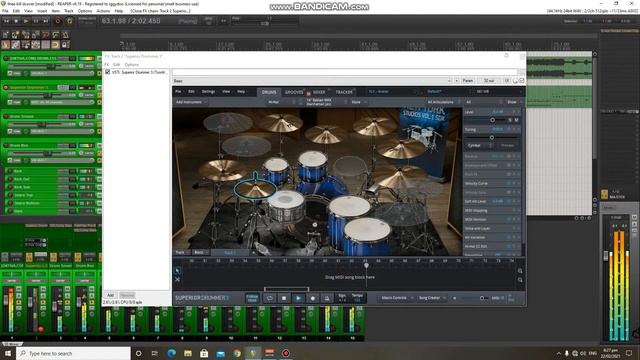Image resolution: width=640 pixels, height=360 pixels.
Task: Toggle record arm on Superior Drummer track
Action: 6,87
